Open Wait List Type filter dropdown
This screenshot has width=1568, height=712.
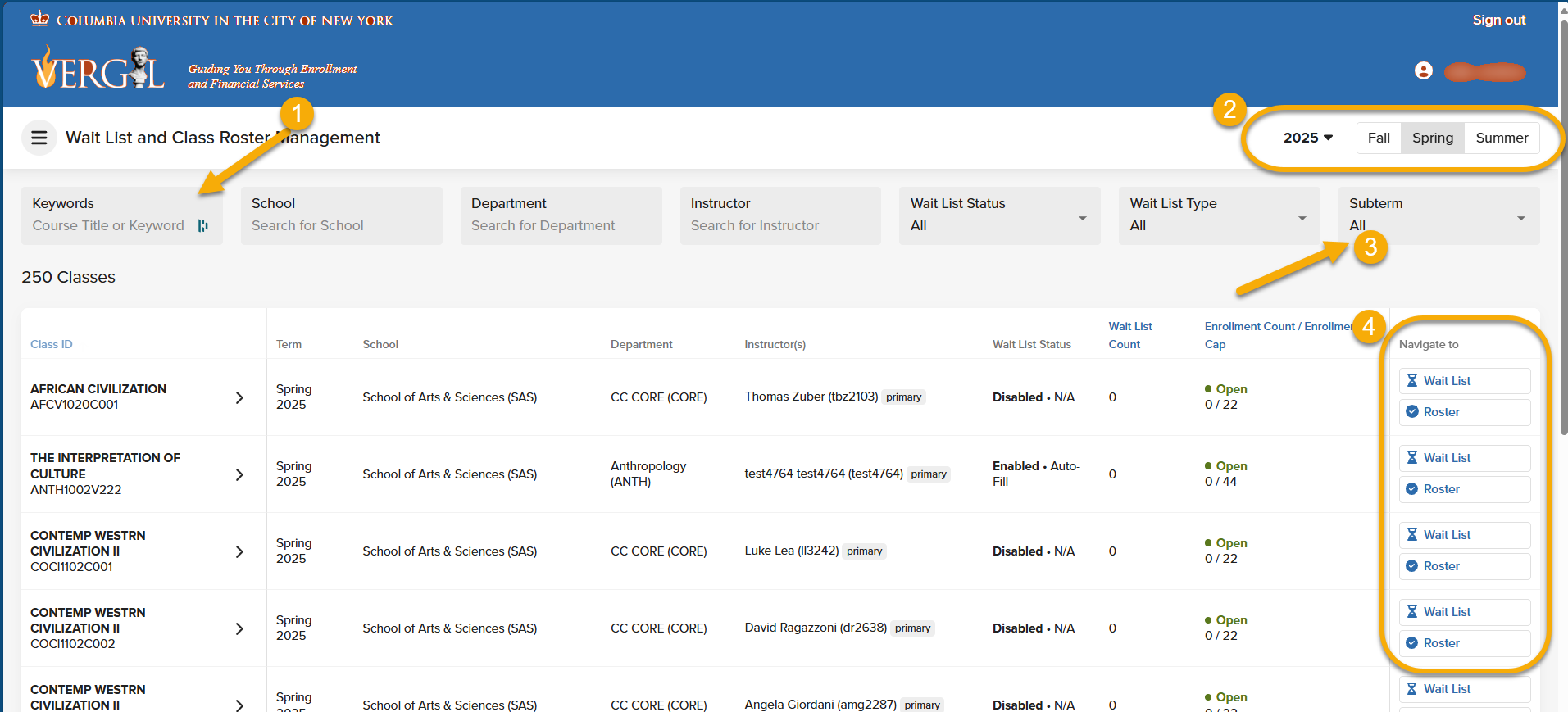1220,215
